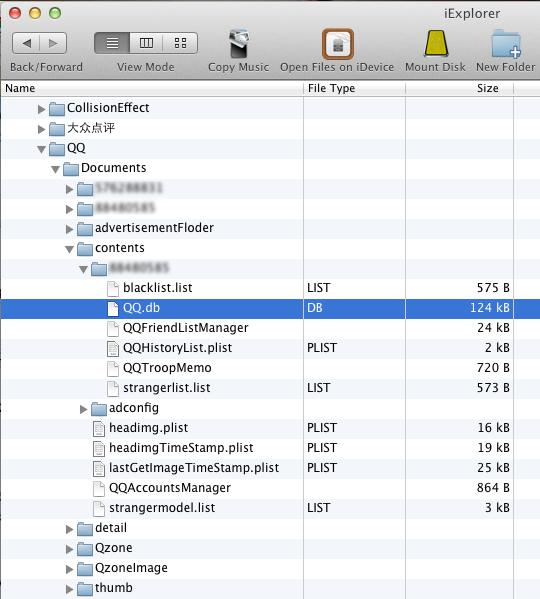Image resolution: width=540 pixels, height=599 pixels.
Task: Sort by the File Type column header
Action: click(354, 88)
